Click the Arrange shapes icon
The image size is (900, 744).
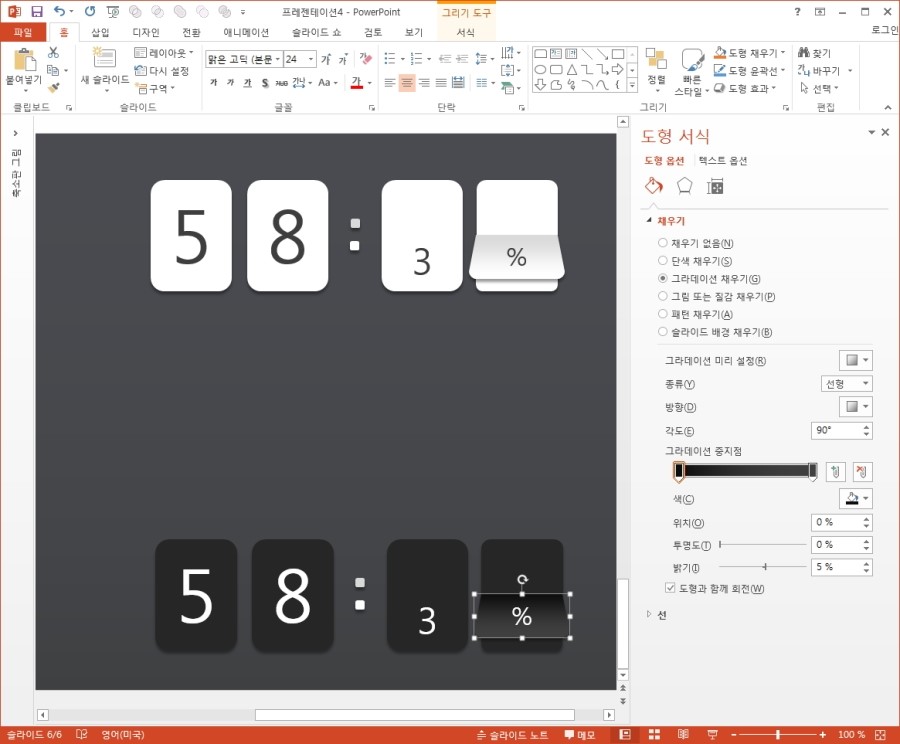(656, 59)
